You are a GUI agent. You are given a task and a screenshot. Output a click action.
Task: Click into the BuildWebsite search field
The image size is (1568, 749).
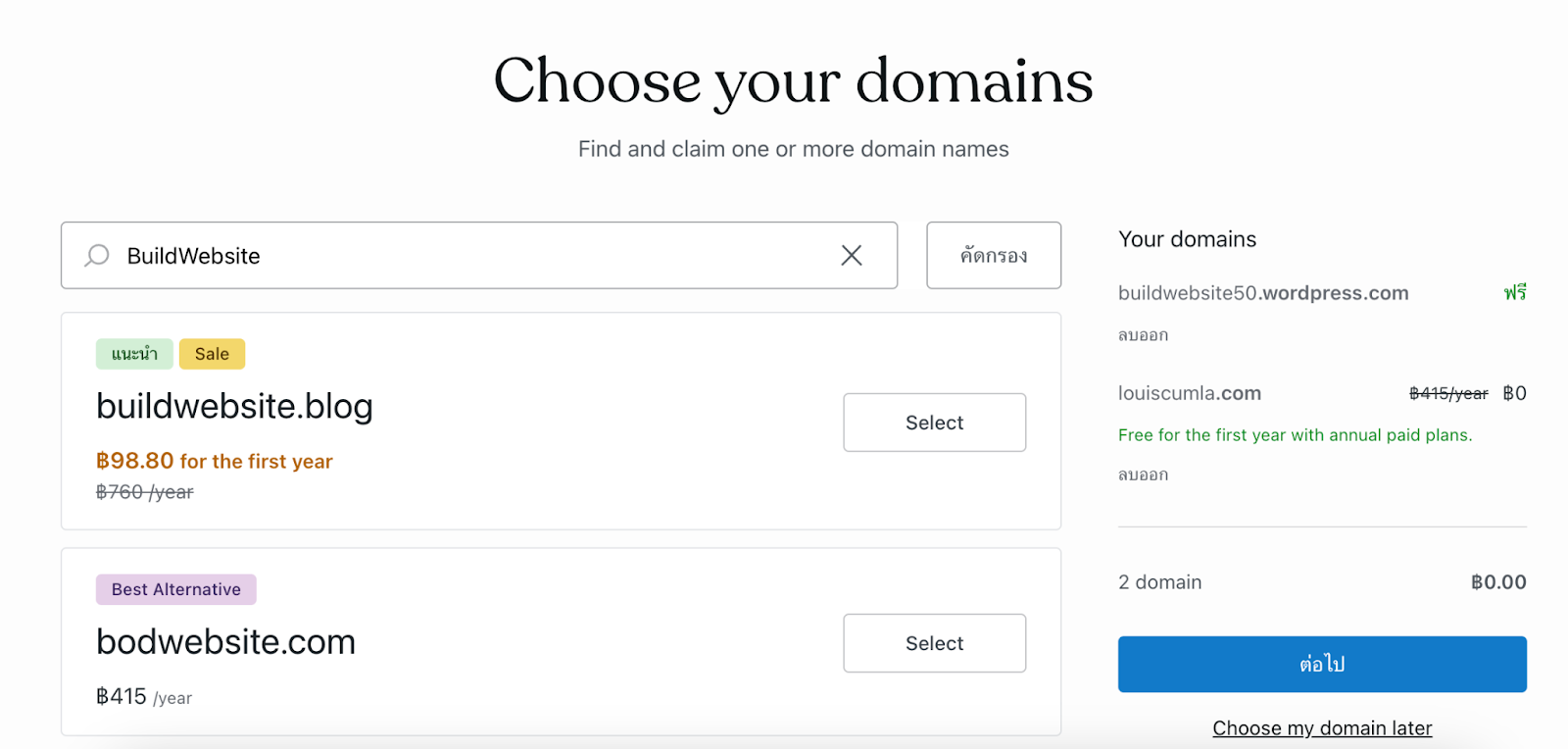coord(470,256)
